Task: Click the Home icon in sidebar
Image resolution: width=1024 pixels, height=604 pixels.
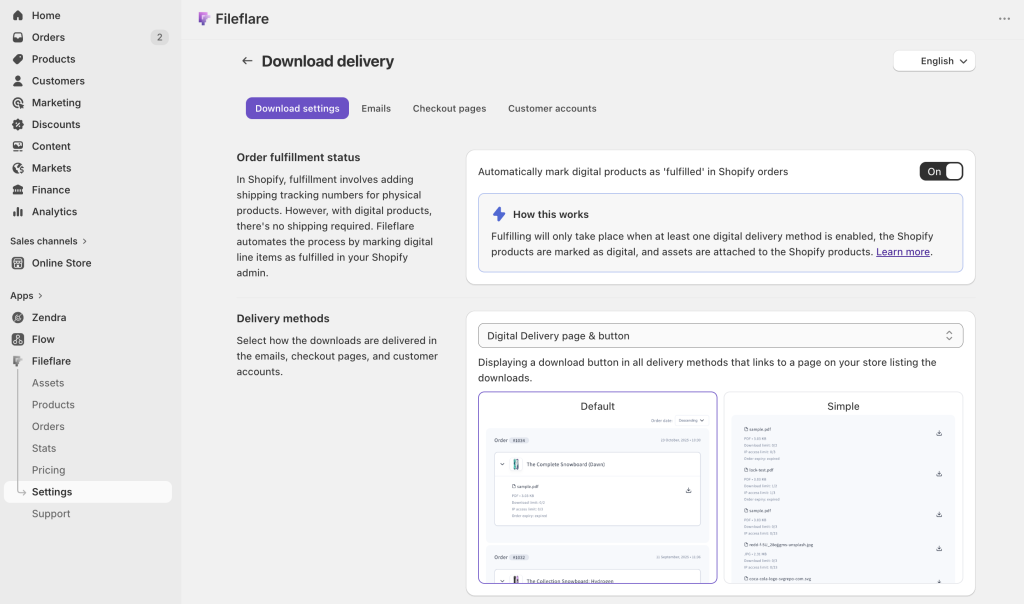Action: click(18, 15)
